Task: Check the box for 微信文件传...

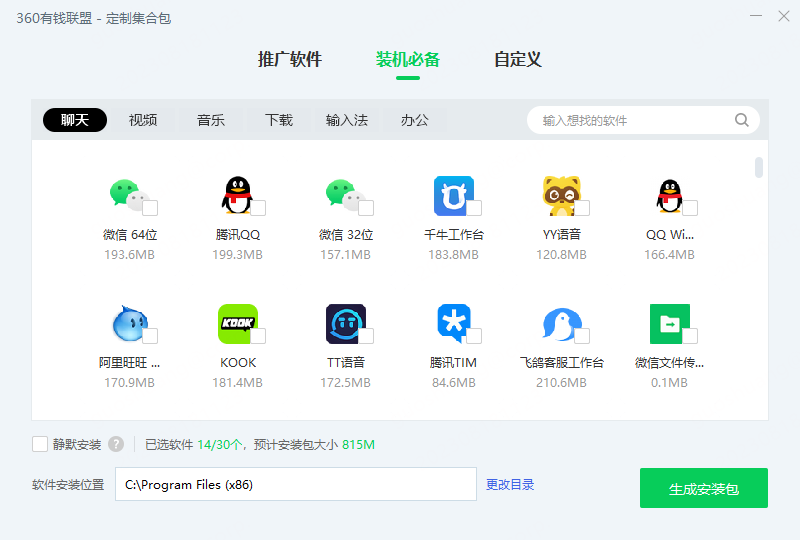Action: pyautogui.click(x=690, y=336)
